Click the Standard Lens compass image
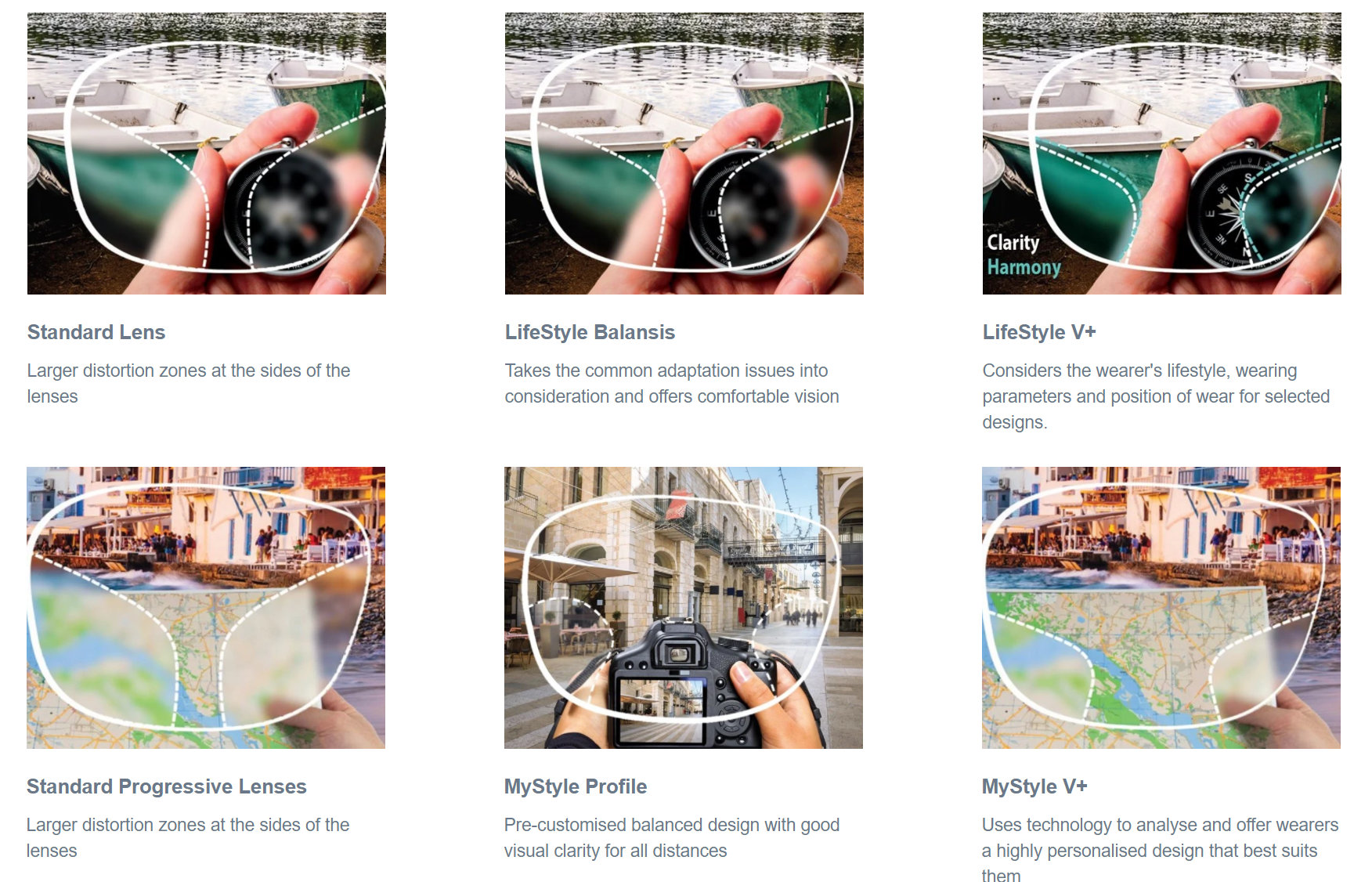1372x882 pixels. tap(207, 154)
